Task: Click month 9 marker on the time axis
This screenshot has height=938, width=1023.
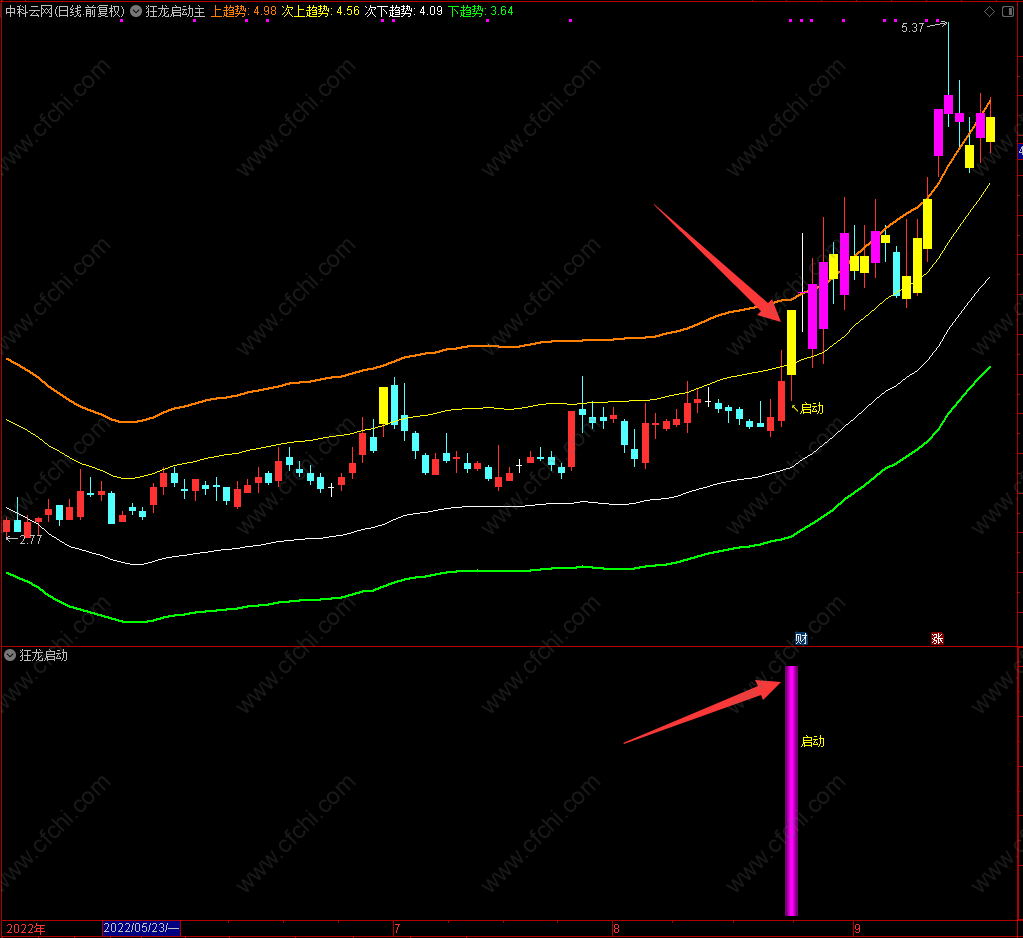Action: coord(857,928)
